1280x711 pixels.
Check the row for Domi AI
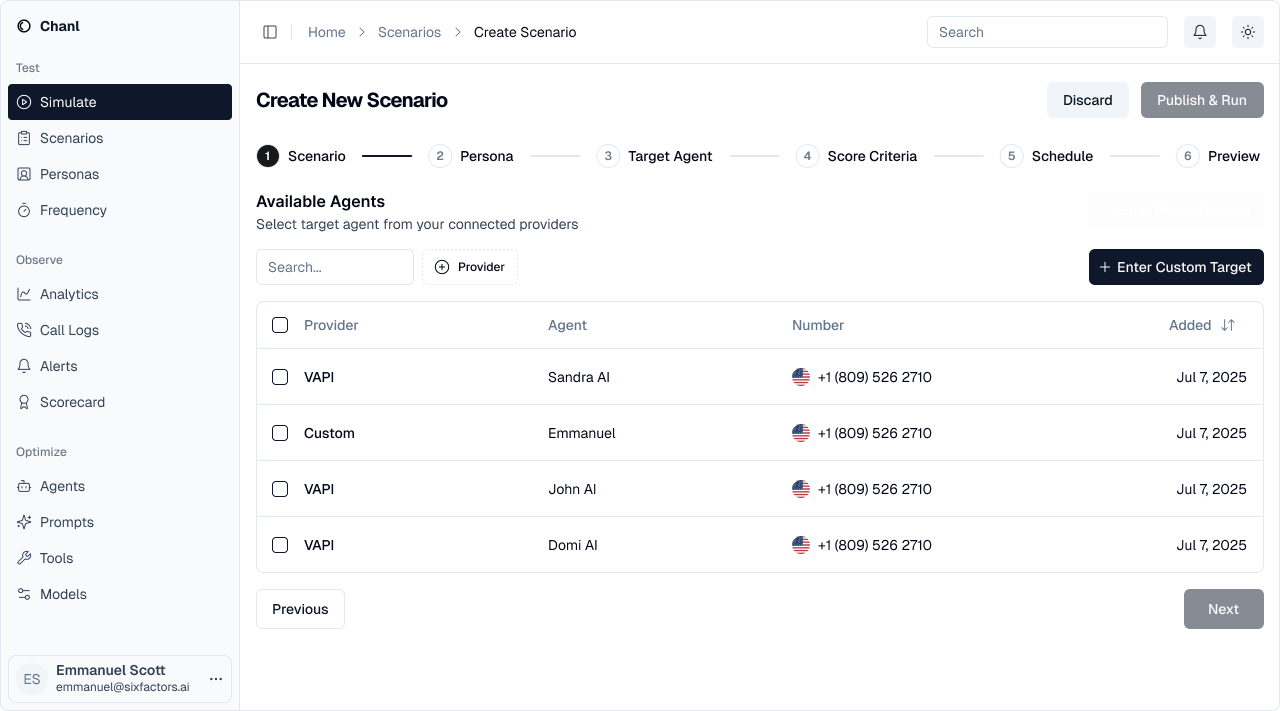280,545
